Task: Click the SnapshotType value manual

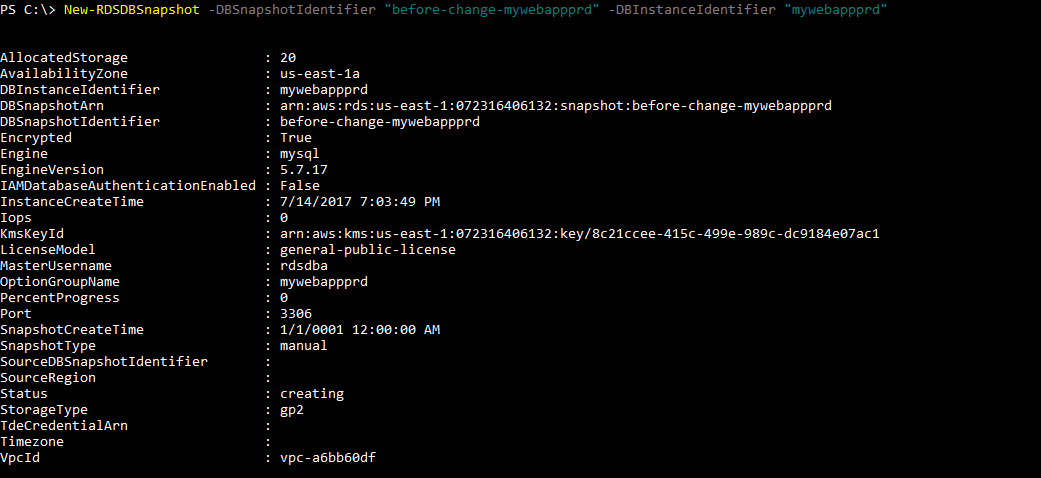Action: tap(304, 346)
